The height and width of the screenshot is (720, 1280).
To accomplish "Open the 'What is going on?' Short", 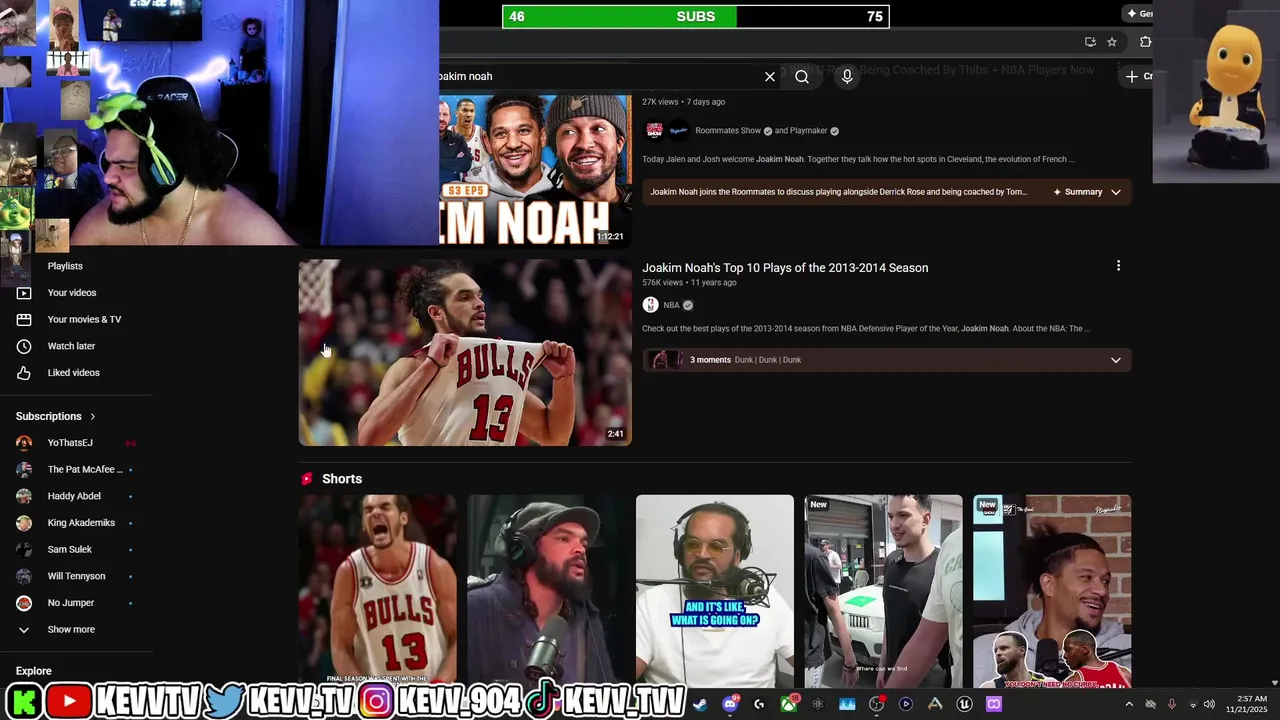I will (x=715, y=590).
